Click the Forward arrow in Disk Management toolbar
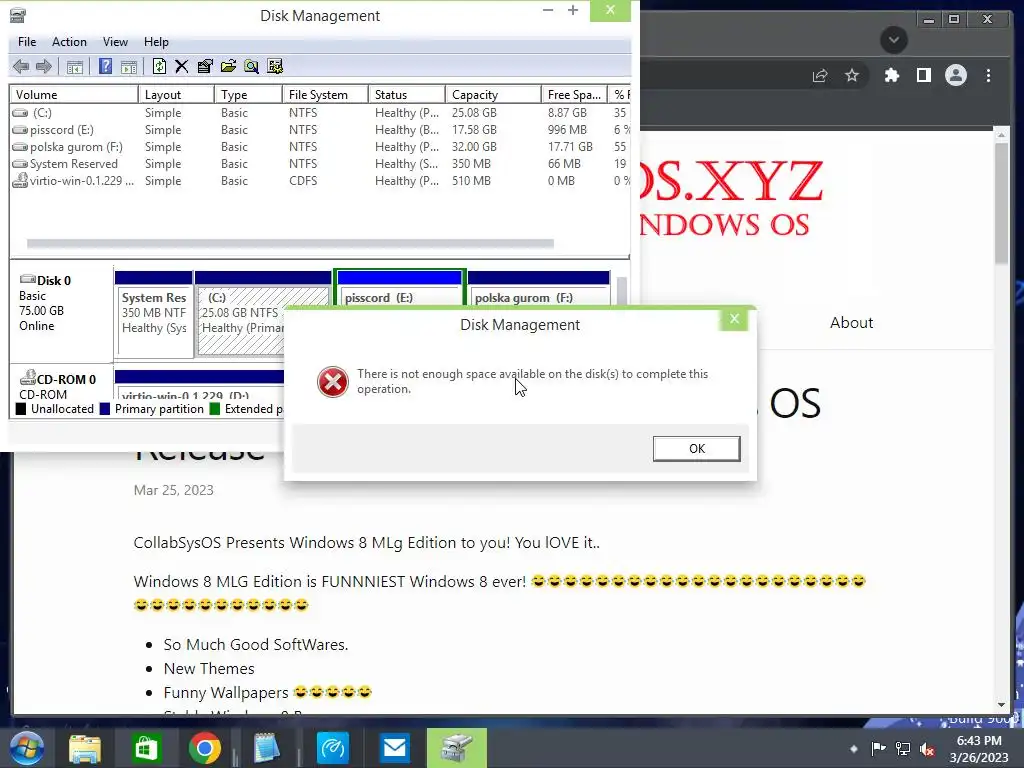Screen dimensions: 1024x768 [x=44, y=66]
